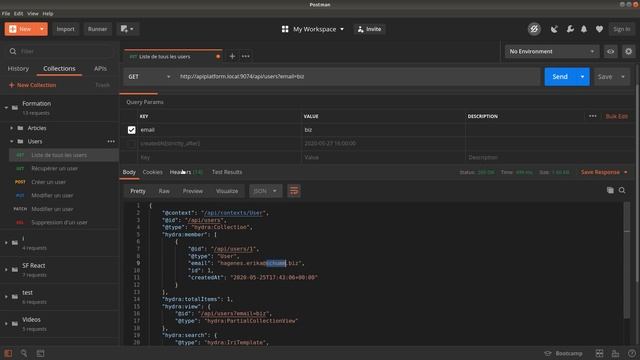Uncheck the email query param checkbox
Viewport: 640px width, 360px height.
coord(131,130)
